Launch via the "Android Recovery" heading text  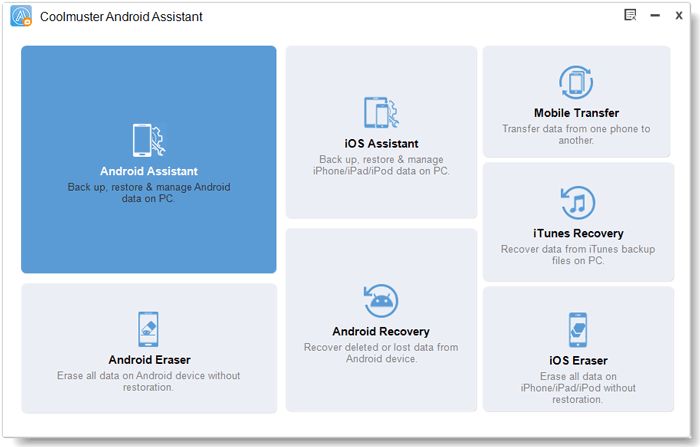[381, 331]
